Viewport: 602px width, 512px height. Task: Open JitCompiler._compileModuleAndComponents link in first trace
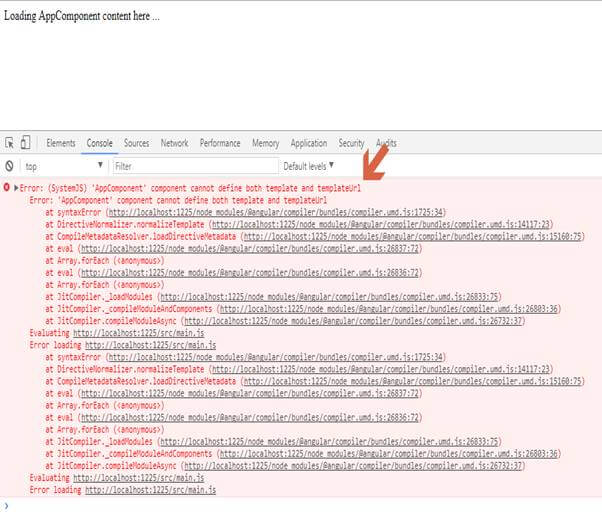[389, 309]
